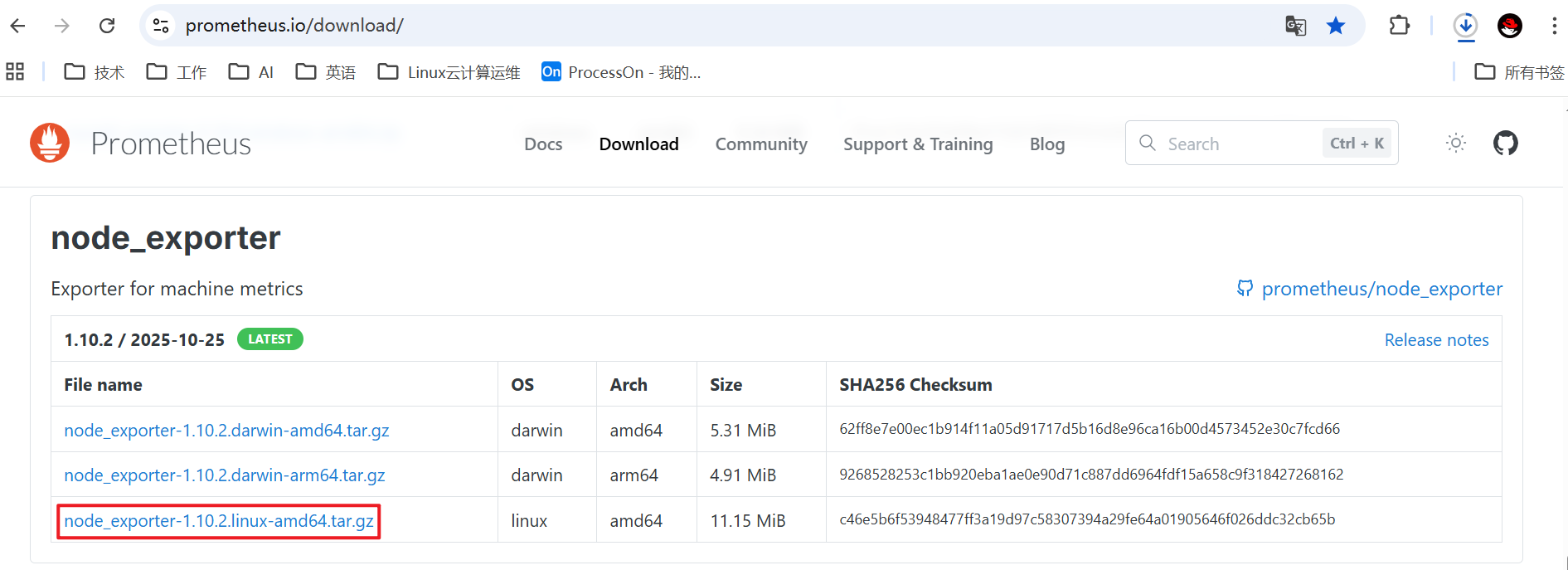Open the 工作 bookmark folder
This screenshot has height=570, width=1568.
point(177,72)
